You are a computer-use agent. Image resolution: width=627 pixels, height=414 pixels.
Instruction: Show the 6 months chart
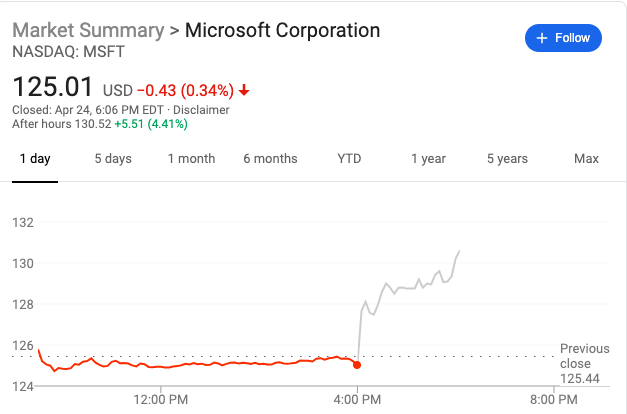270,159
